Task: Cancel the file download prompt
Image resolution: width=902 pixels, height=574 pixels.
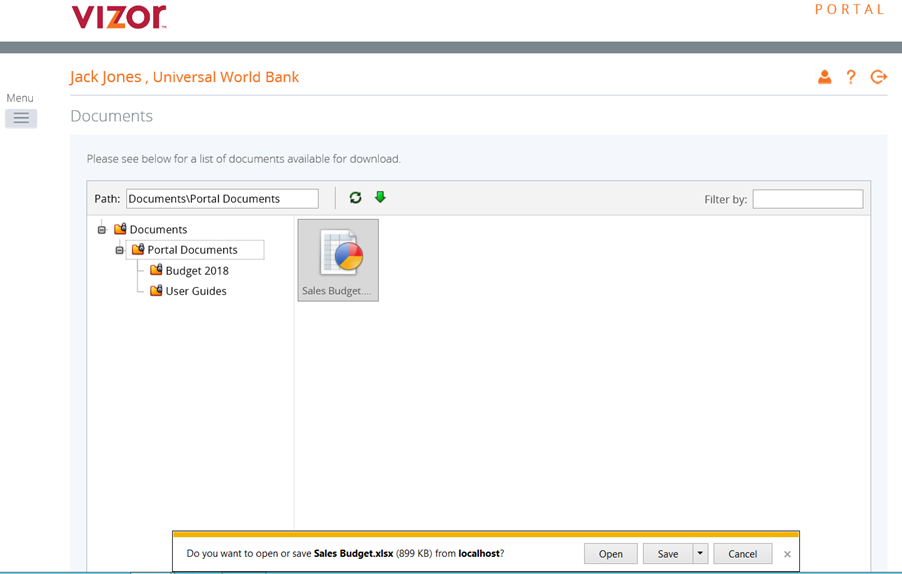Action: click(x=742, y=554)
